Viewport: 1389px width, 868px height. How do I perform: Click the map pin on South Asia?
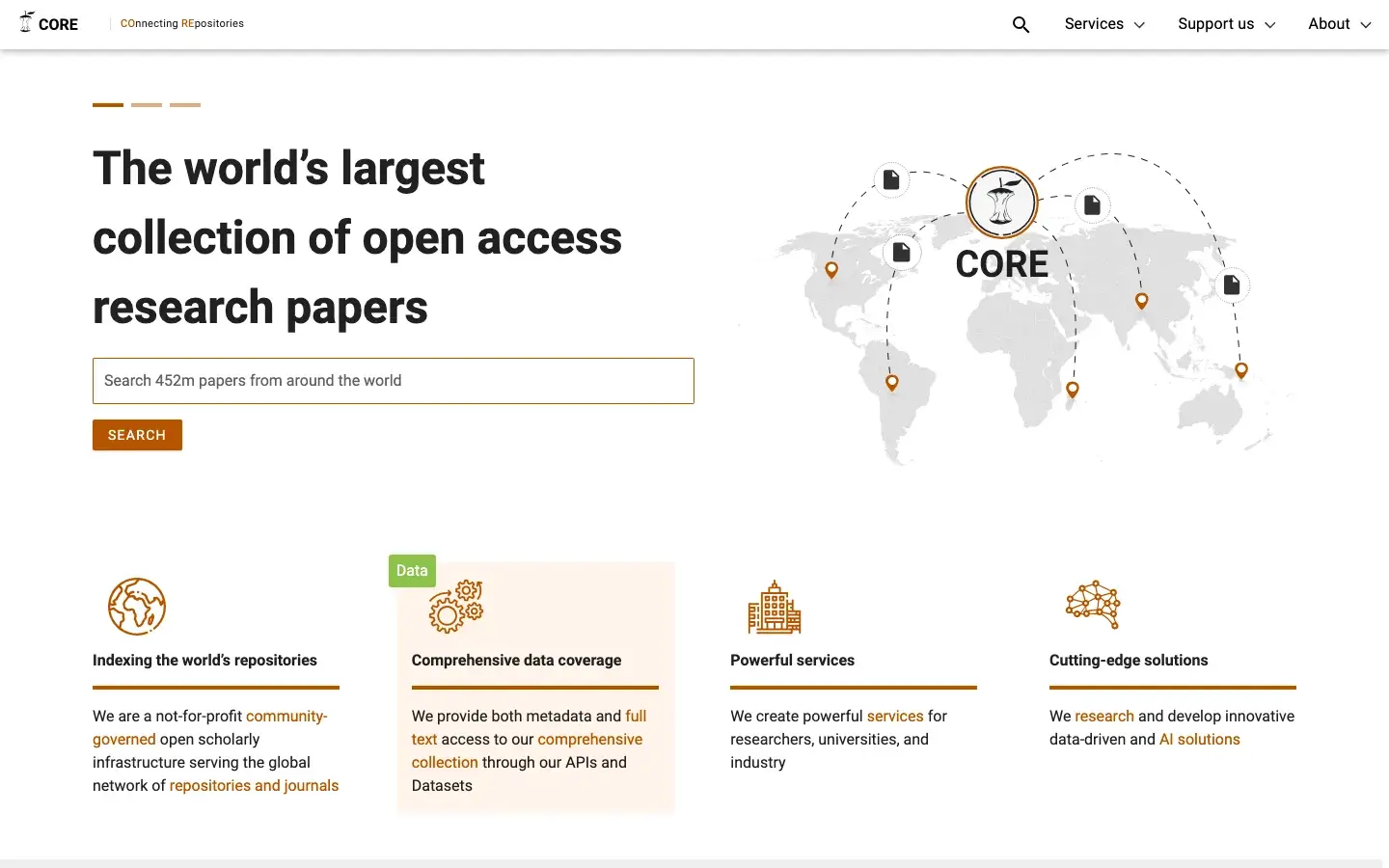click(x=1142, y=301)
